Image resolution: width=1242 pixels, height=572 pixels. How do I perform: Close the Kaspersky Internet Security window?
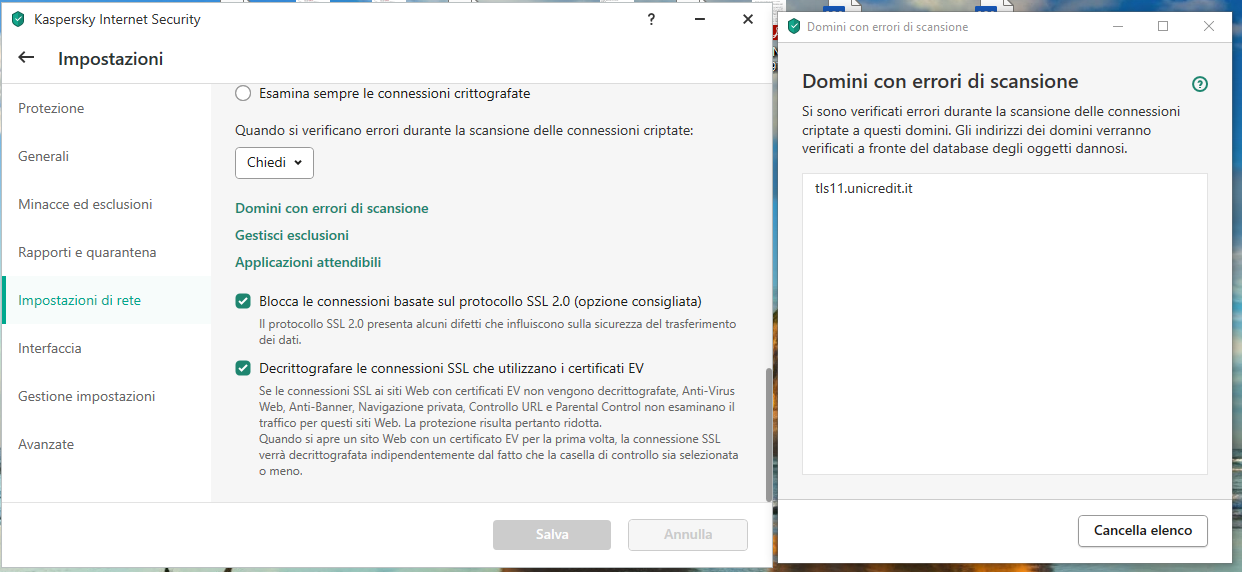click(x=748, y=19)
